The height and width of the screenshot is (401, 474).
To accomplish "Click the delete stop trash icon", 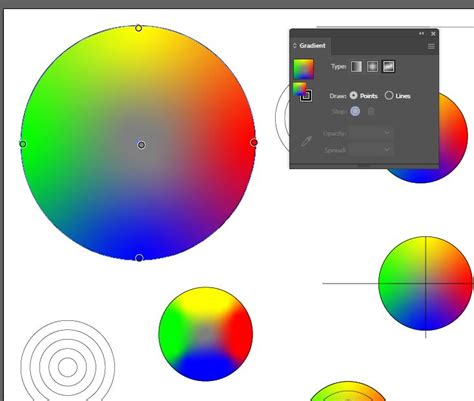I will (371, 111).
